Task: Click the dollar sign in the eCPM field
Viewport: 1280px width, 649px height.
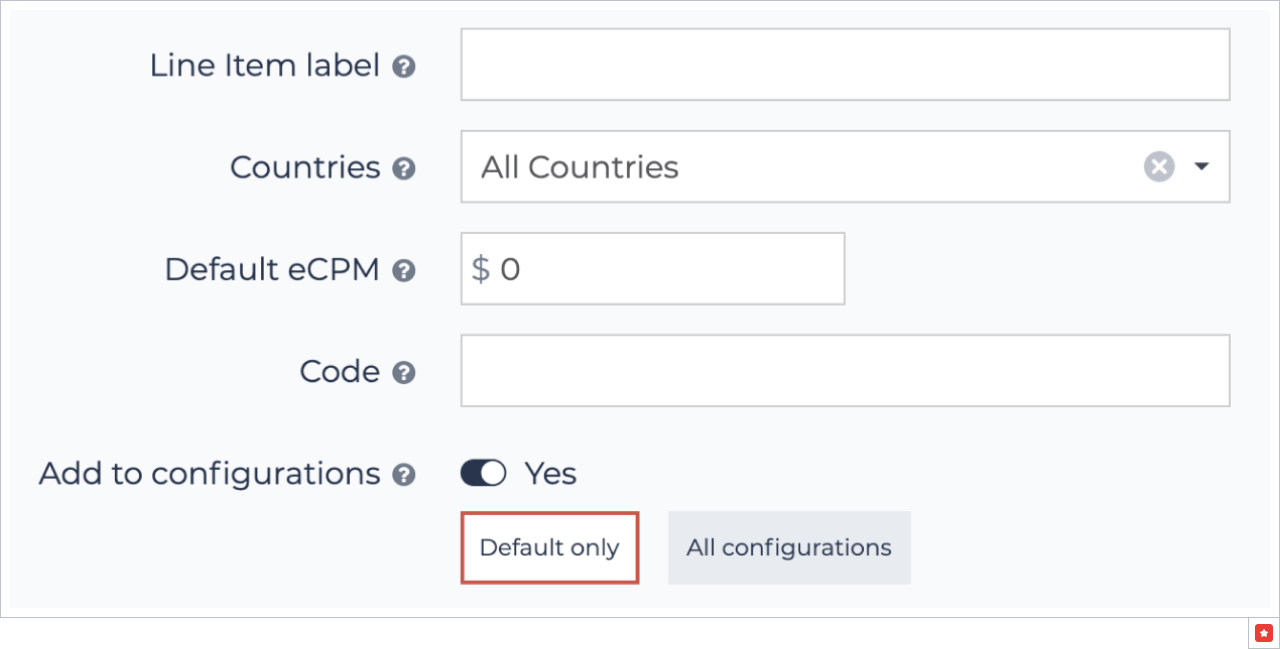Action: coord(481,269)
